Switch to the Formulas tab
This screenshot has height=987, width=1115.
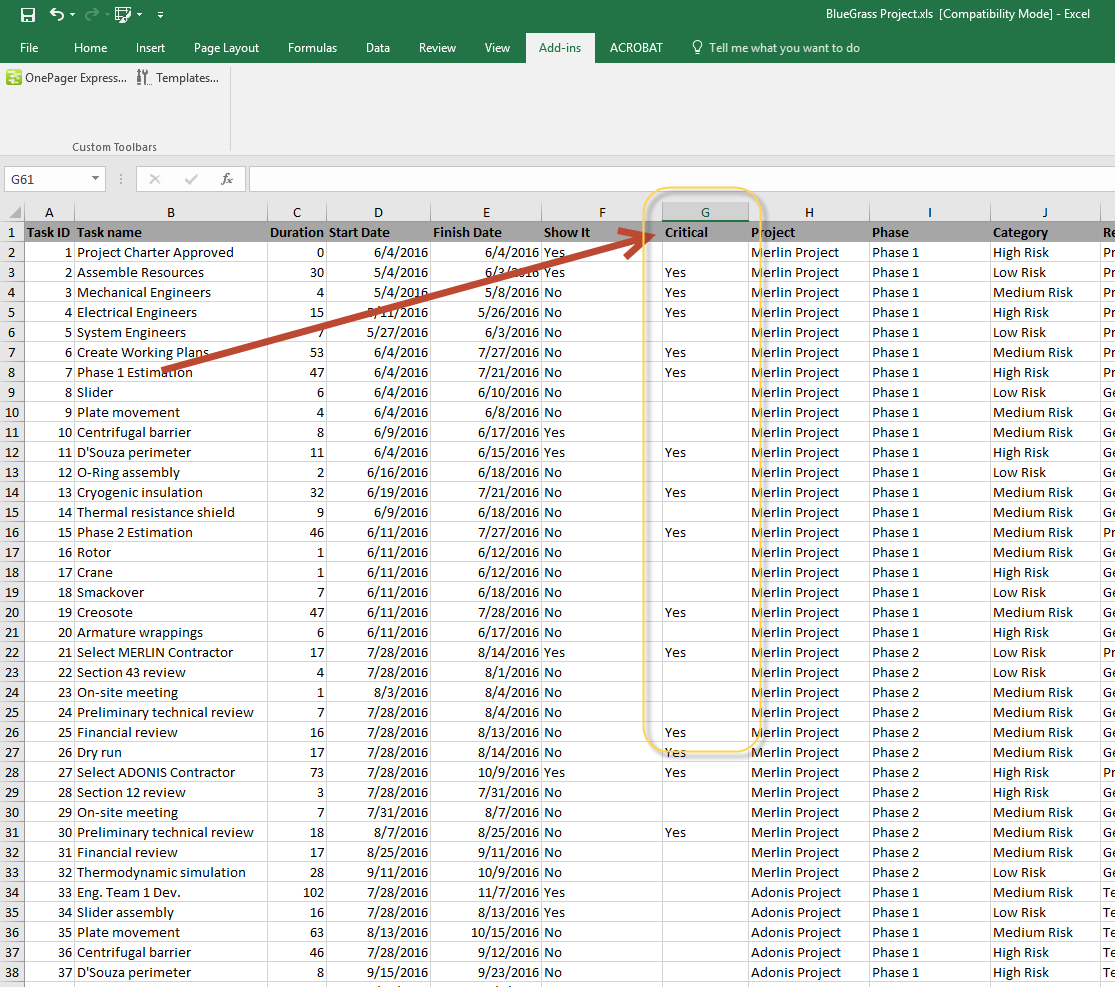pyautogui.click(x=312, y=48)
